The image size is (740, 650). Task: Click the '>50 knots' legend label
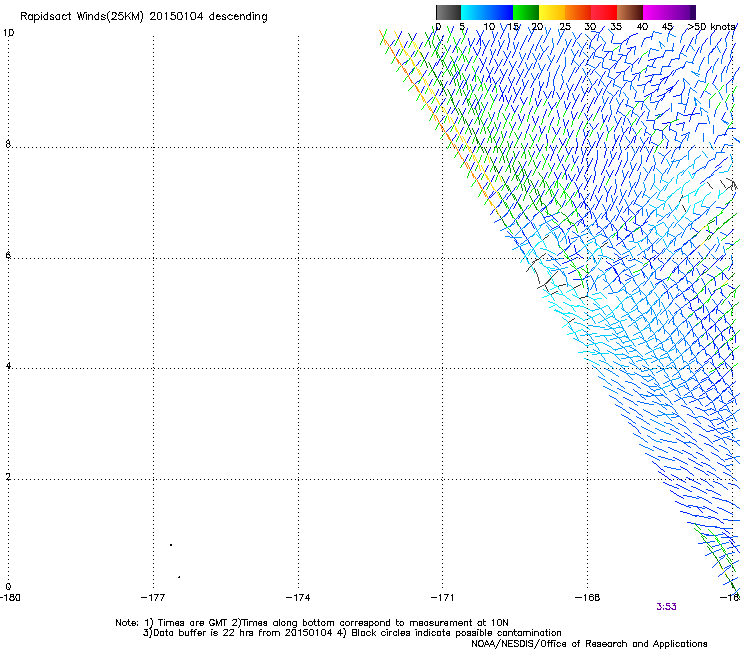(x=712, y=27)
